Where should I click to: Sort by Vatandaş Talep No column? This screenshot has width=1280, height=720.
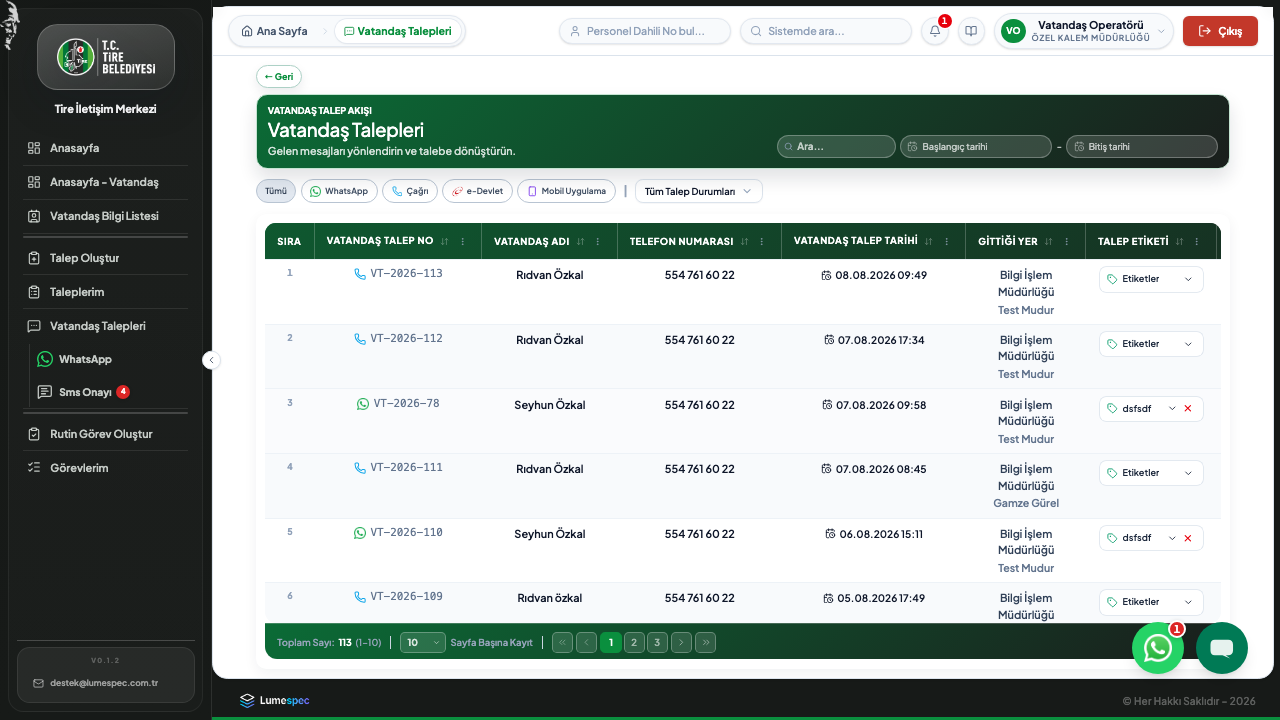pyautogui.click(x=444, y=241)
